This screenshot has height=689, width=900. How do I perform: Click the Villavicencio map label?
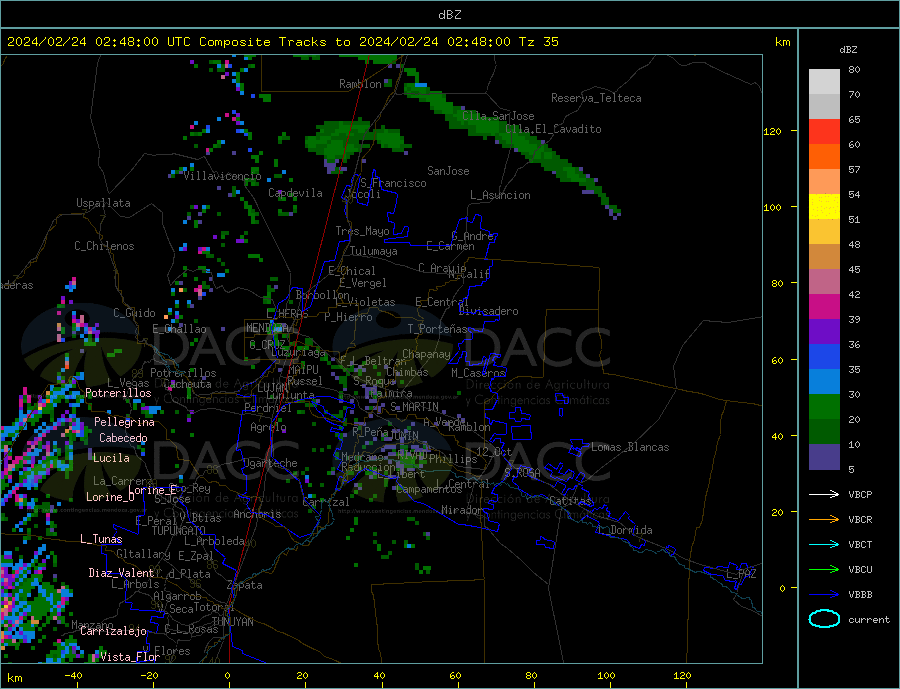222,176
